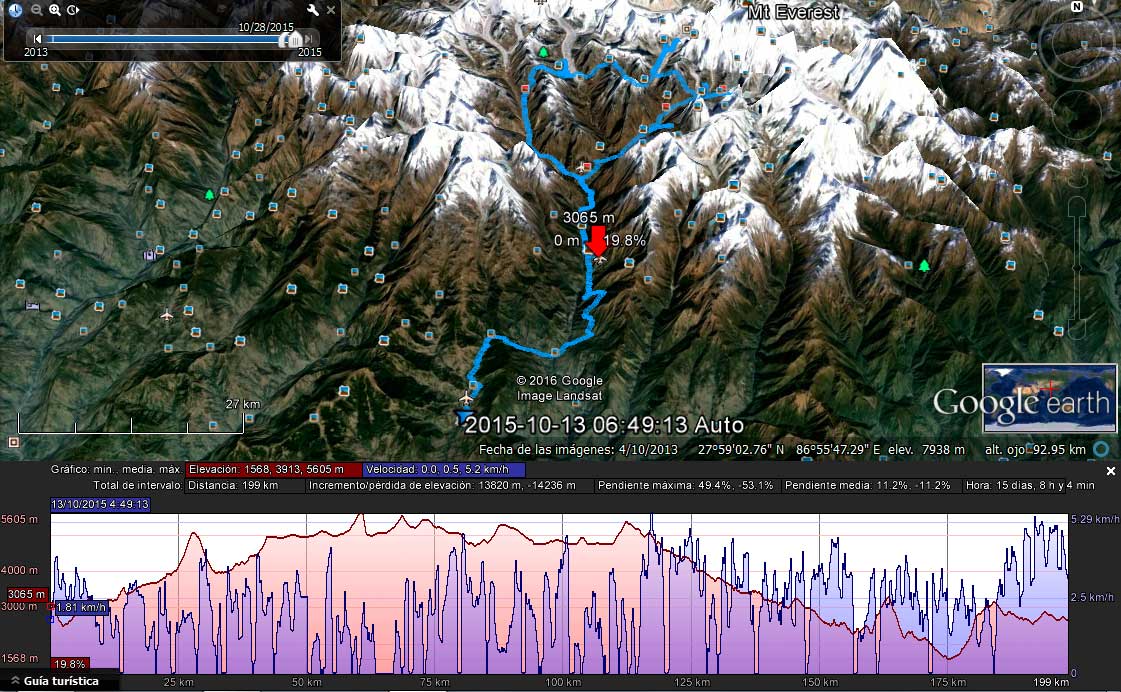Click the streaming status ring in status bar
The image size is (1121, 692).
pos(1101,449)
